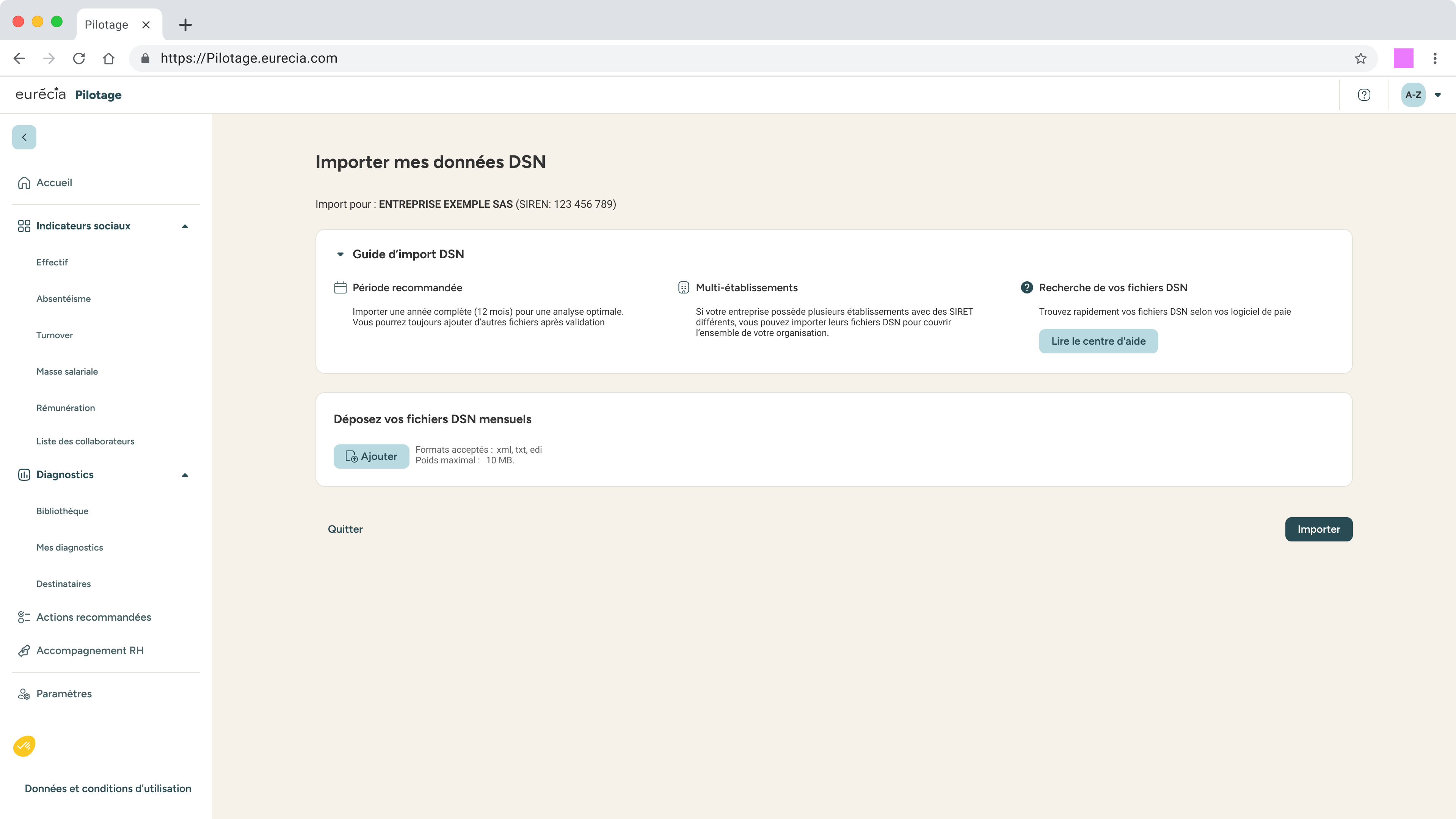1456x819 pixels.
Task: Bookmark page with the star icon
Action: coord(1360,58)
